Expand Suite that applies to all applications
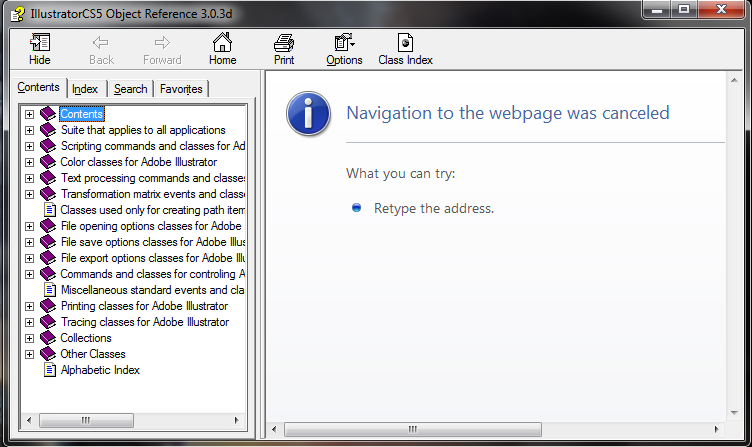 [29, 130]
